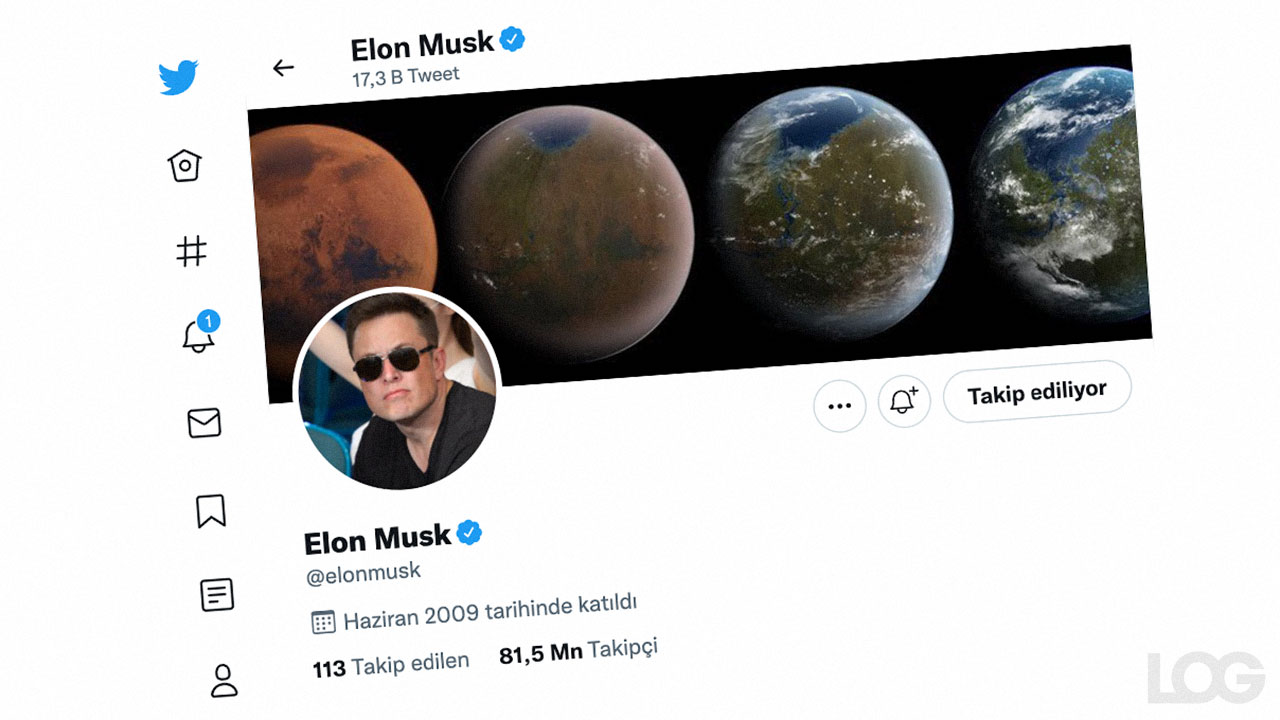This screenshot has height=720, width=1280.
Task: Click the Elon Musk header title
Action: click(422, 46)
